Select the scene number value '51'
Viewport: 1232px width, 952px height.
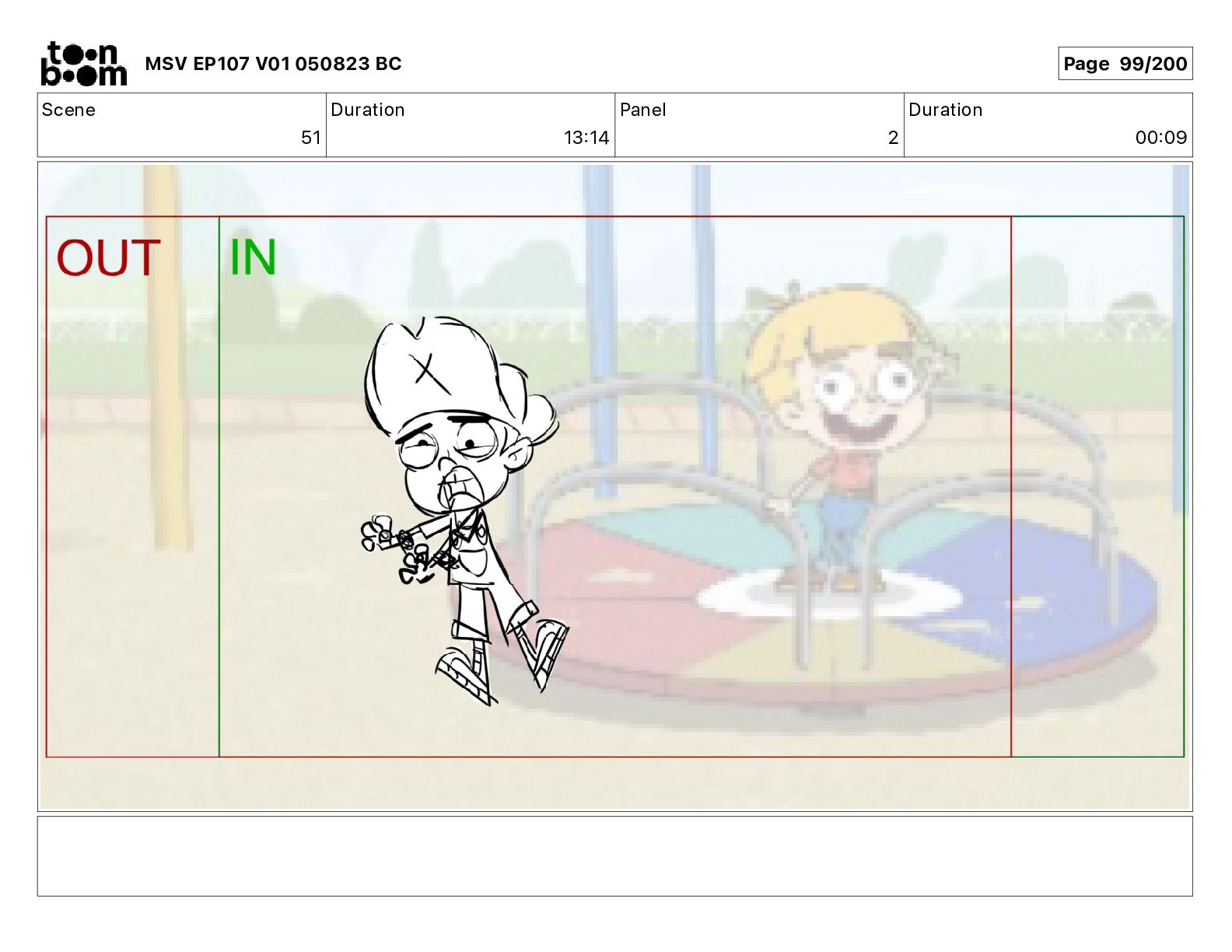pos(311,138)
